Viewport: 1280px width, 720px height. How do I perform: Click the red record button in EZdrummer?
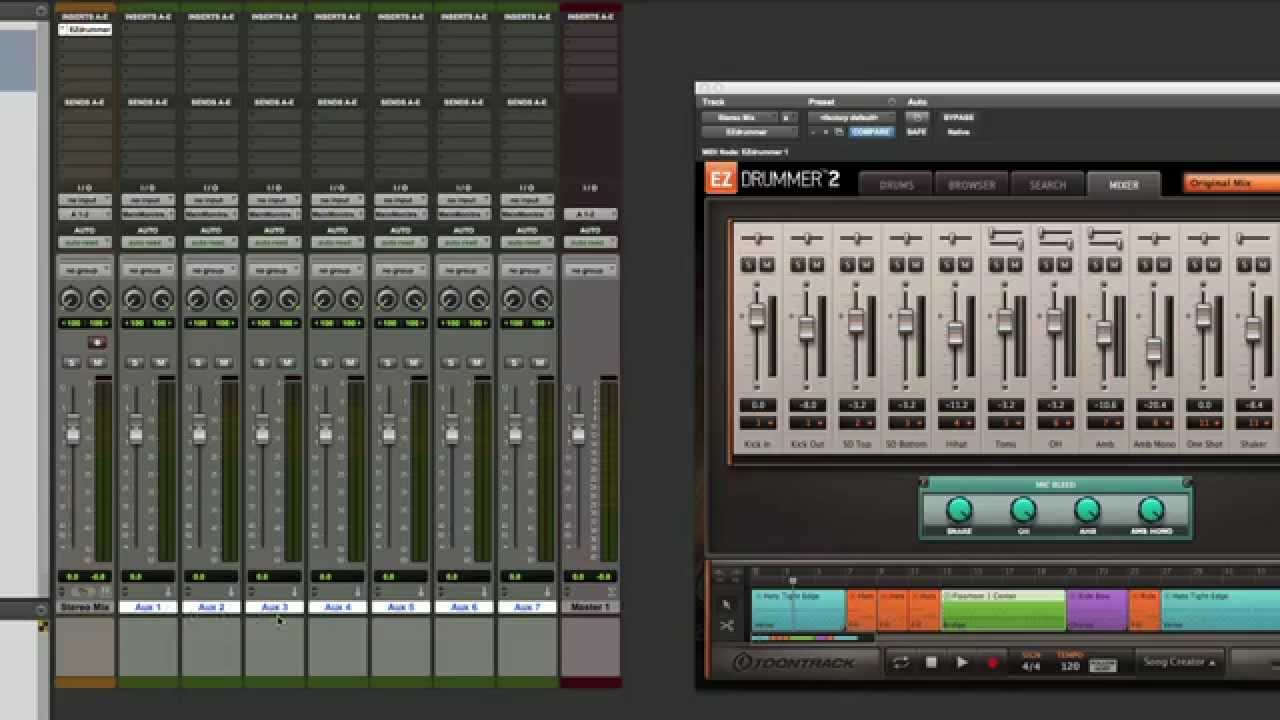point(993,662)
